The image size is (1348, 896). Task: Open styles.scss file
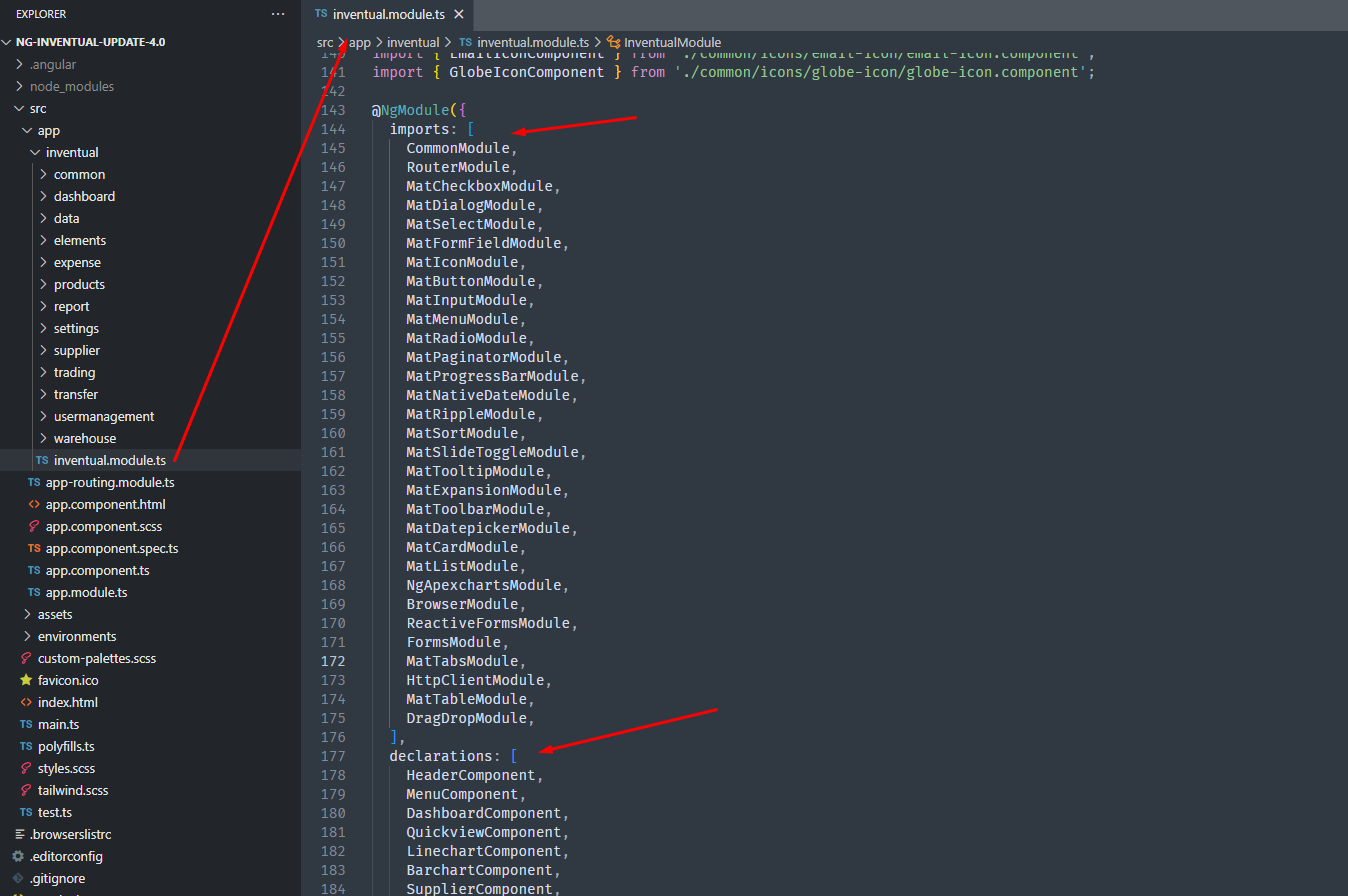click(150, 768)
